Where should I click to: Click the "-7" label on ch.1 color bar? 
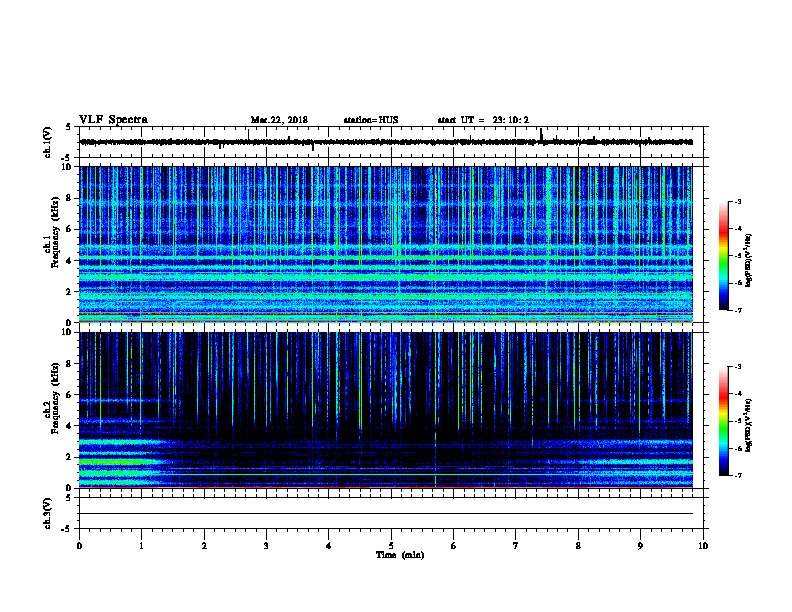click(737, 310)
